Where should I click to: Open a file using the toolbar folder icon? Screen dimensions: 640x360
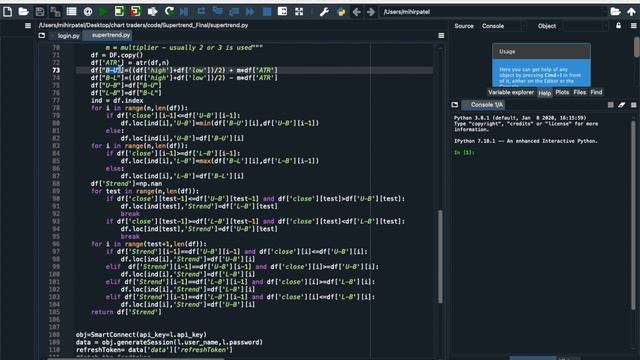23,12
